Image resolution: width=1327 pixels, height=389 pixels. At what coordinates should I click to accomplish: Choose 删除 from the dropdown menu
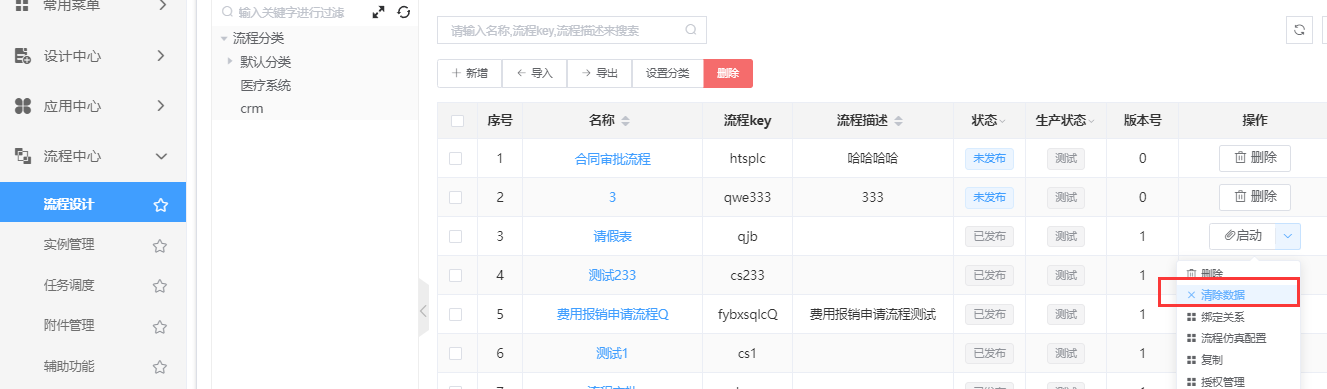pos(1237,273)
